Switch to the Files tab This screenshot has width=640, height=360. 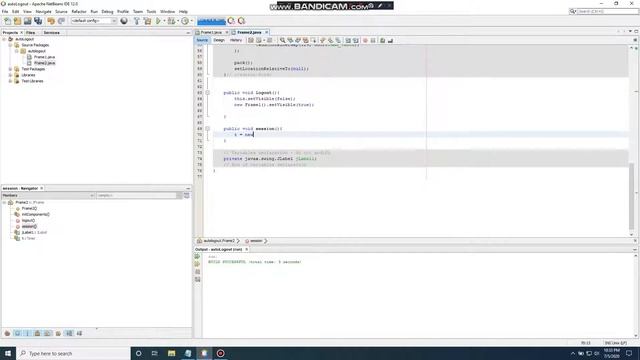point(31,33)
